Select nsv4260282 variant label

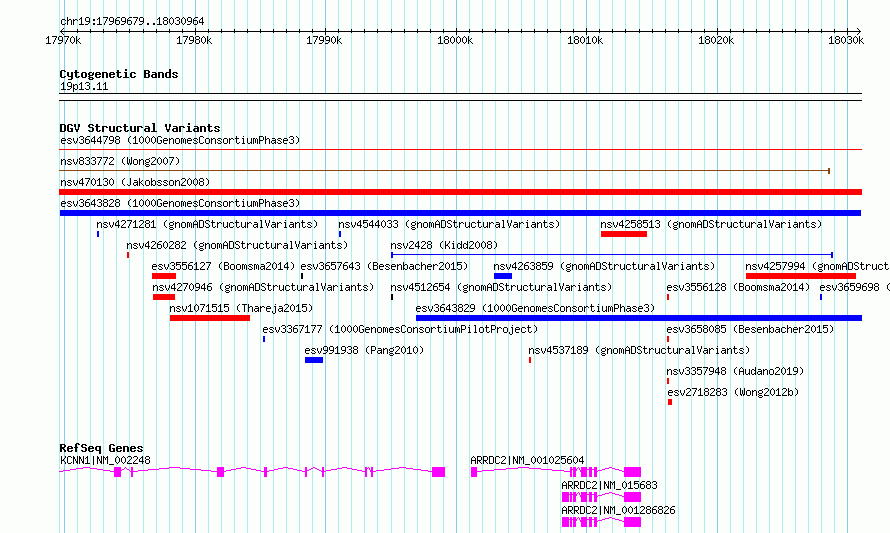coord(237,245)
